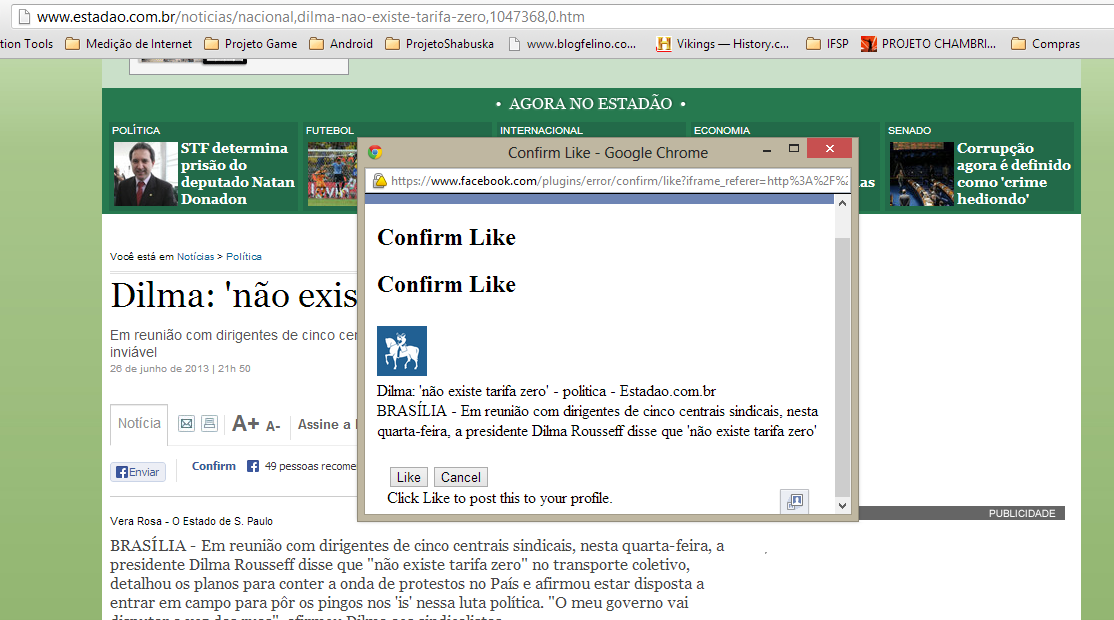Increase font size with A+ icon
Viewport: 1114px width, 620px height.
pyautogui.click(x=245, y=424)
